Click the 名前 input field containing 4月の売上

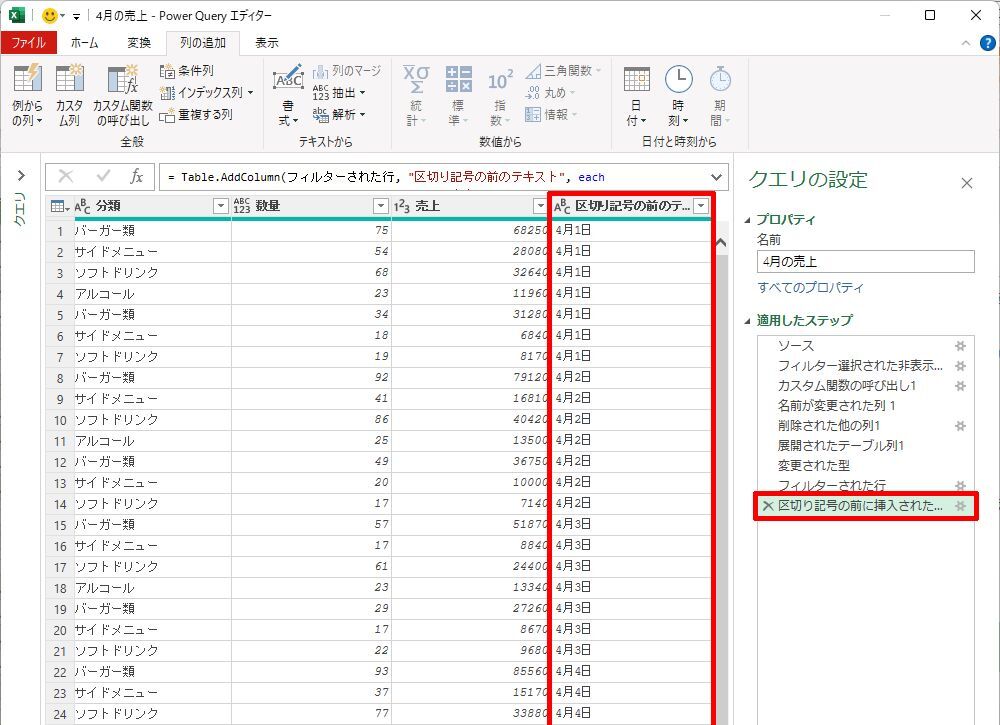click(x=865, y=262)
